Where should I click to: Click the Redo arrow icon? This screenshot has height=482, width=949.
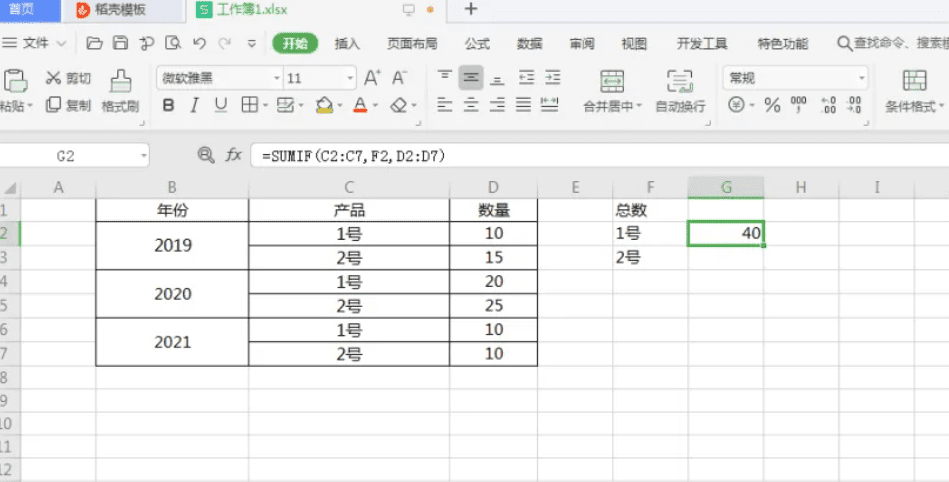pos(225,43)
